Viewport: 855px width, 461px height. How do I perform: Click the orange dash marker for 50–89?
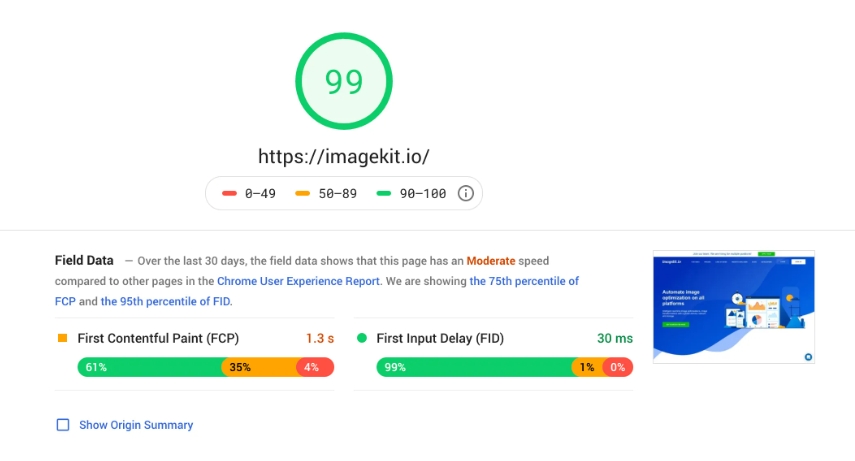302,193
